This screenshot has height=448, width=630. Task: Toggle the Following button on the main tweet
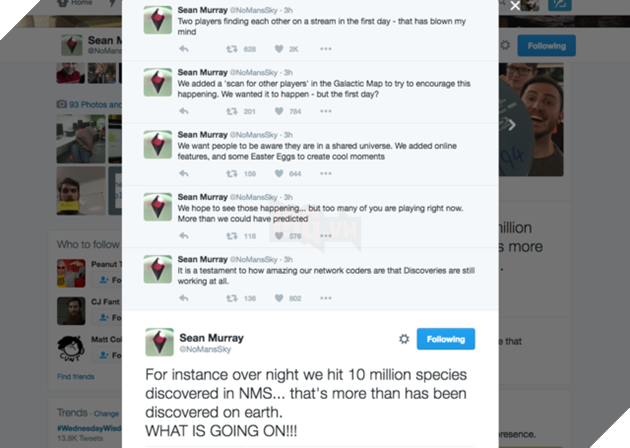(445, 339)
